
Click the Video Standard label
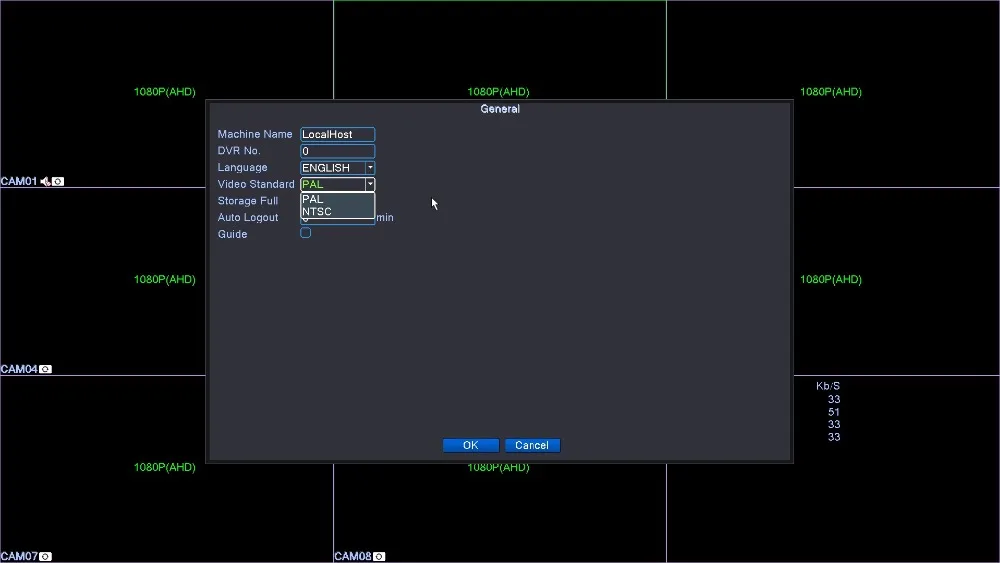tap(256, 184)
